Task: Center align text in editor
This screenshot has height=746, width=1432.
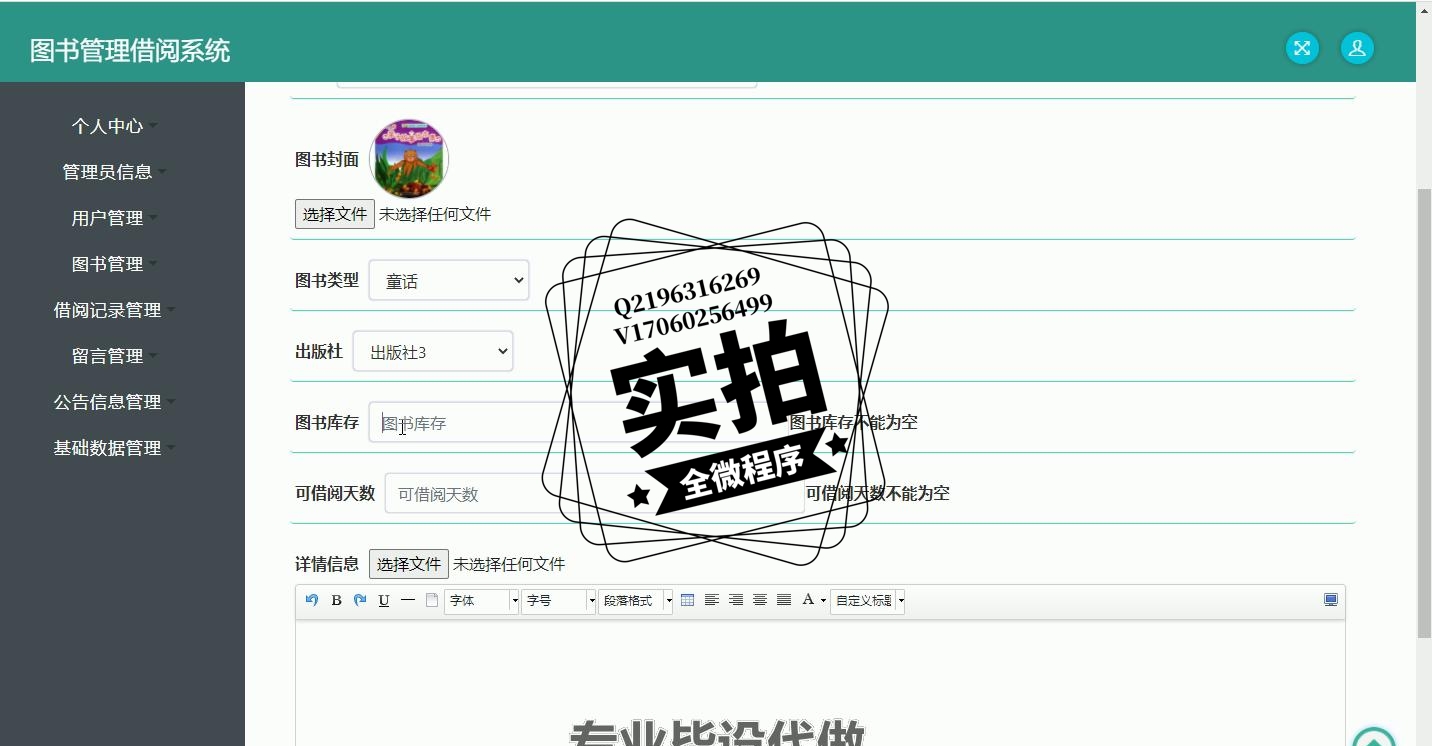Action: [760, 600]
